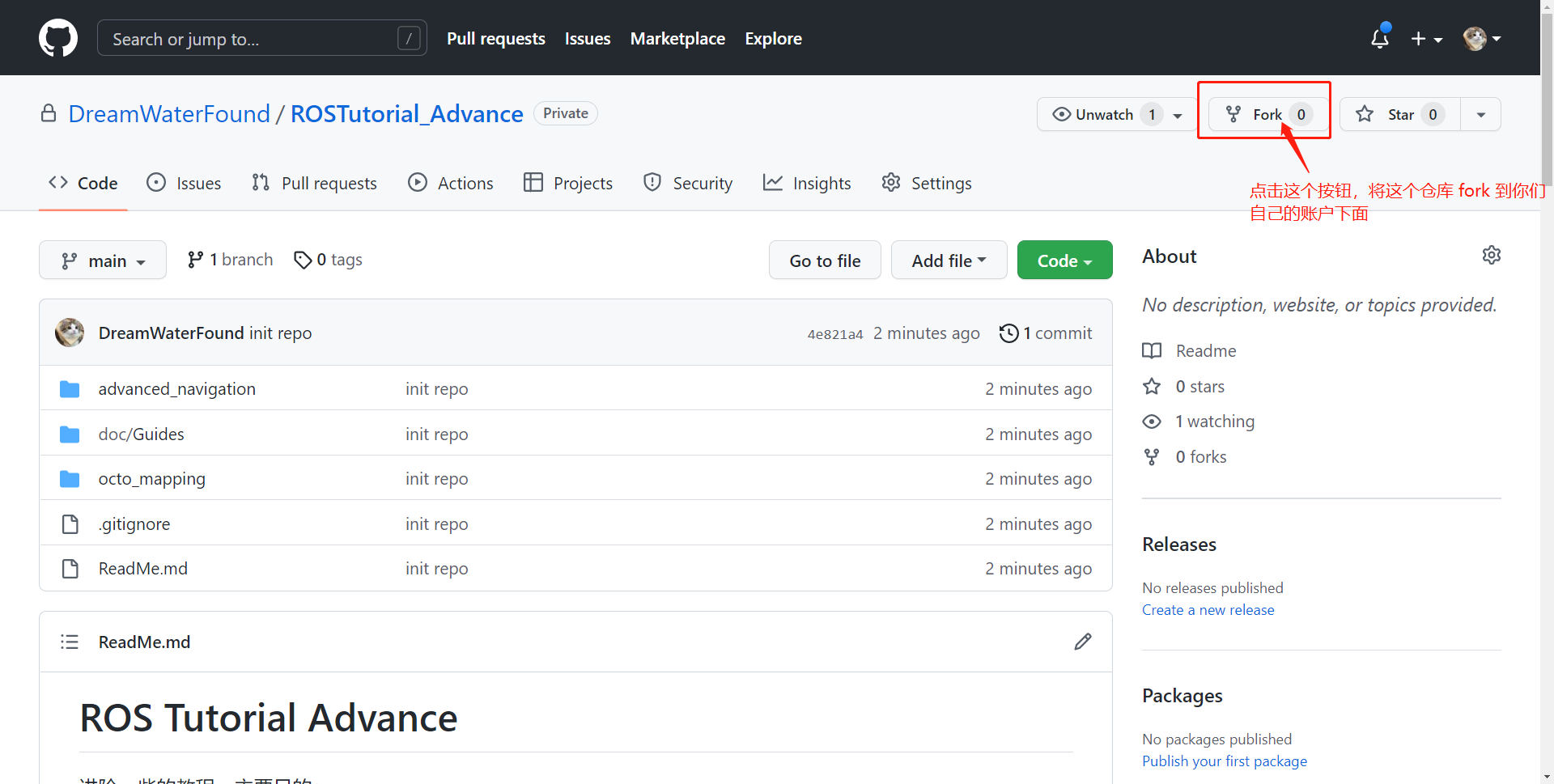Fork this repository
Screen dimensions: 1554x784
(x=1268, y=114)
